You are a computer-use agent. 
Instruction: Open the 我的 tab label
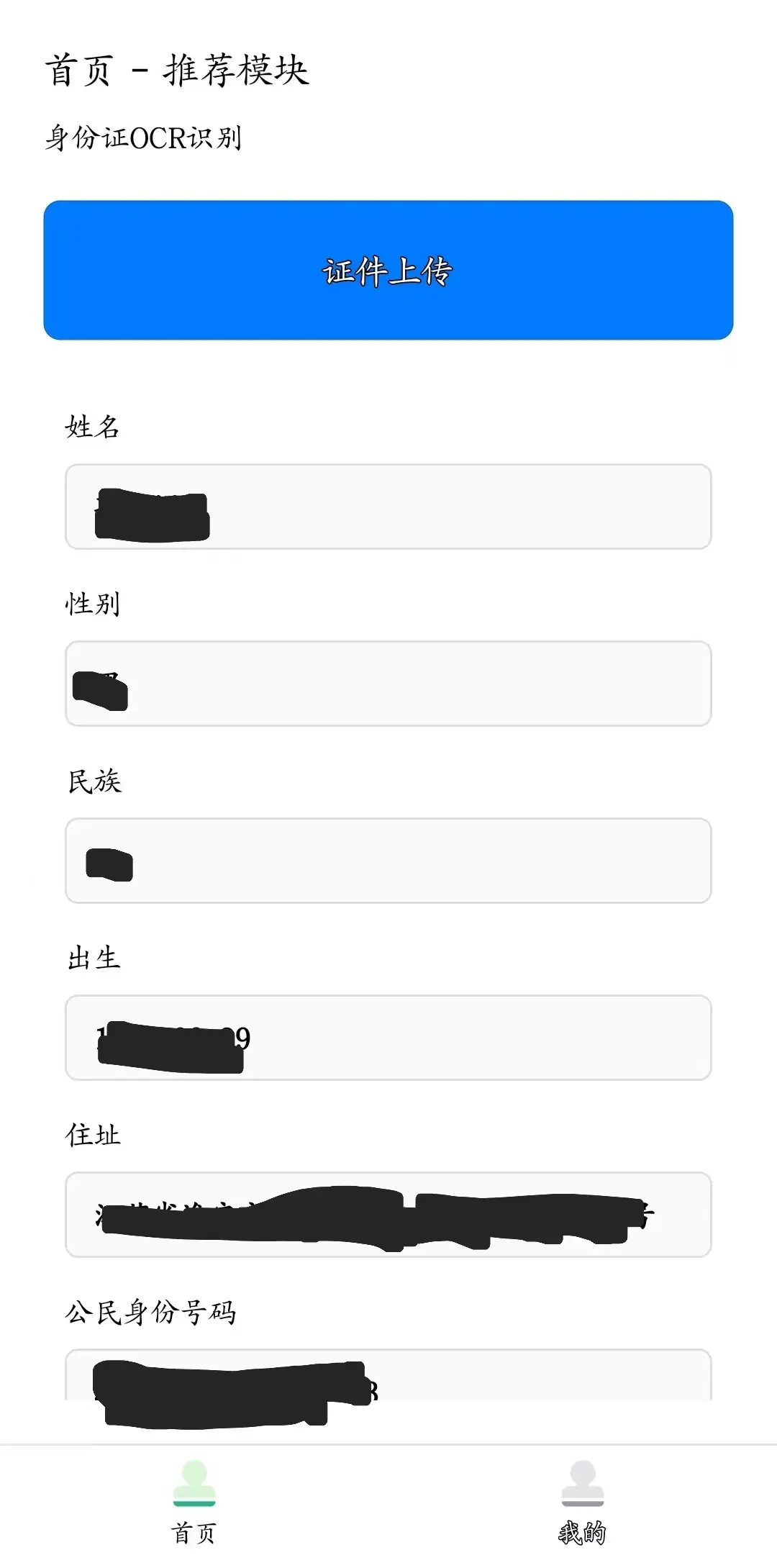pyautogui.click(x=582, y=1533)
